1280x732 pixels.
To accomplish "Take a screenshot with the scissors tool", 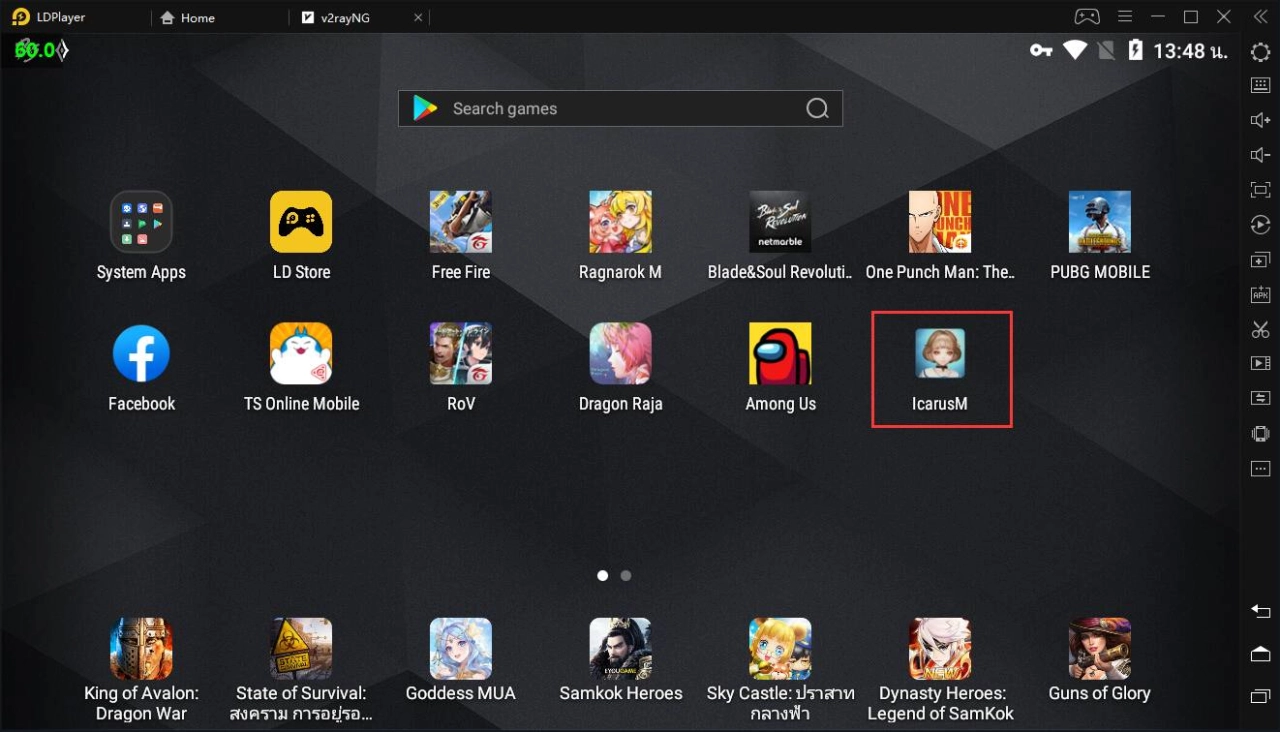I will coord(1260,329).
